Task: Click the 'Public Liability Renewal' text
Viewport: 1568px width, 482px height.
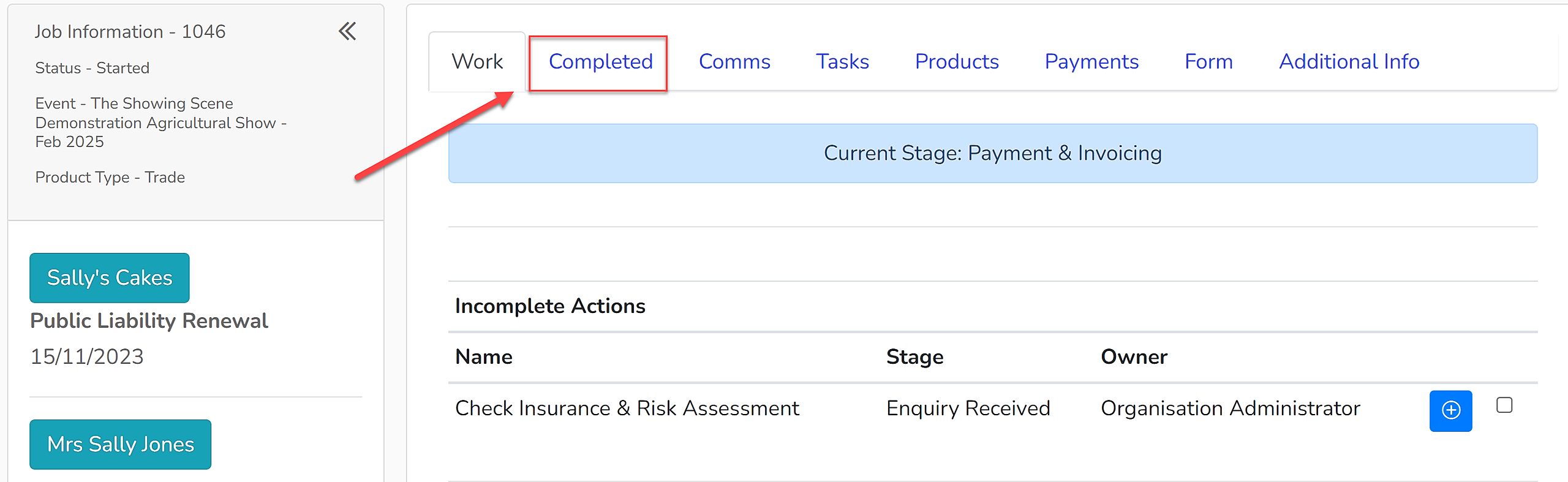Action: [149, 320]
